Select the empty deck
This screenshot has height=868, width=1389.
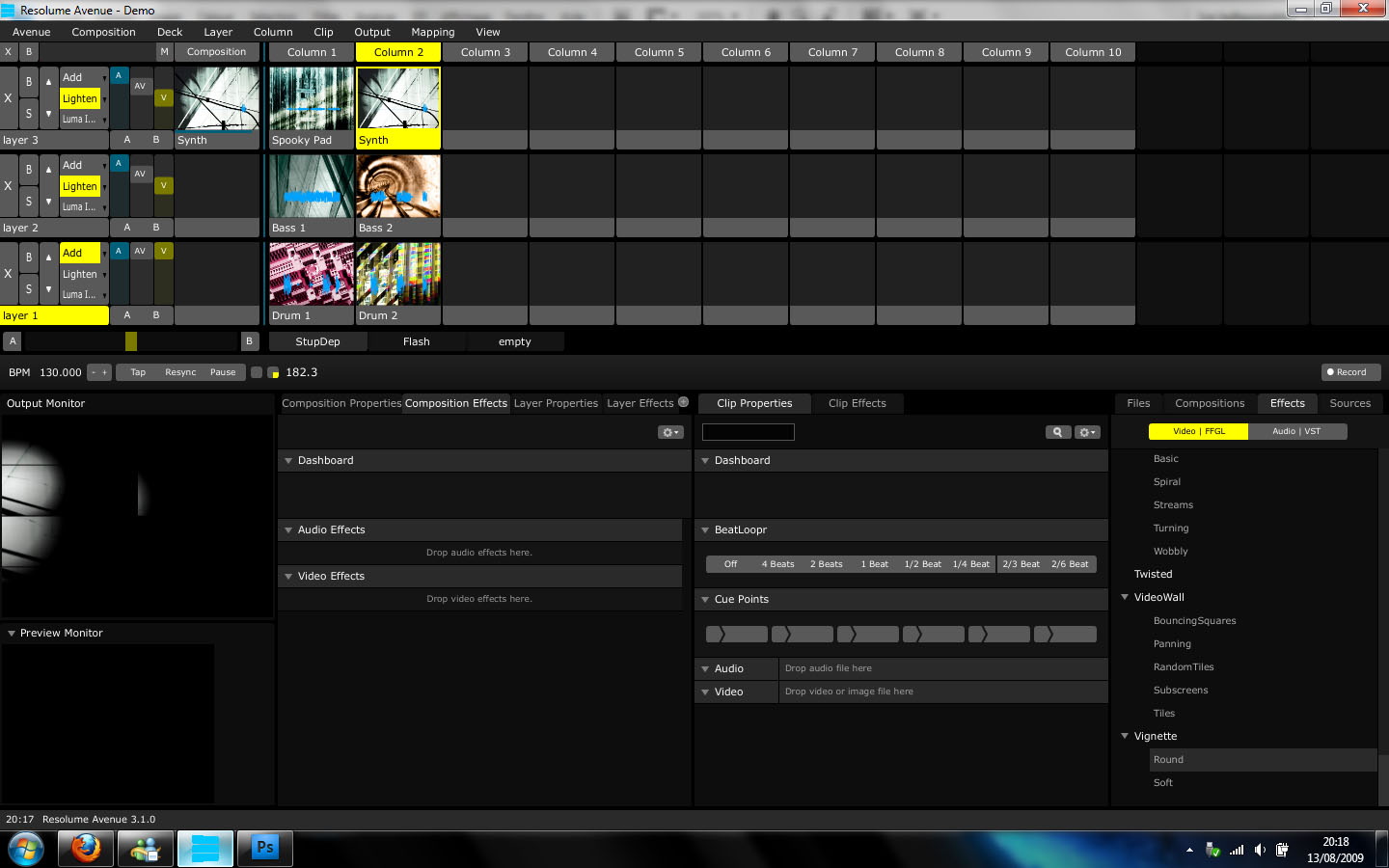pos(515,341)
